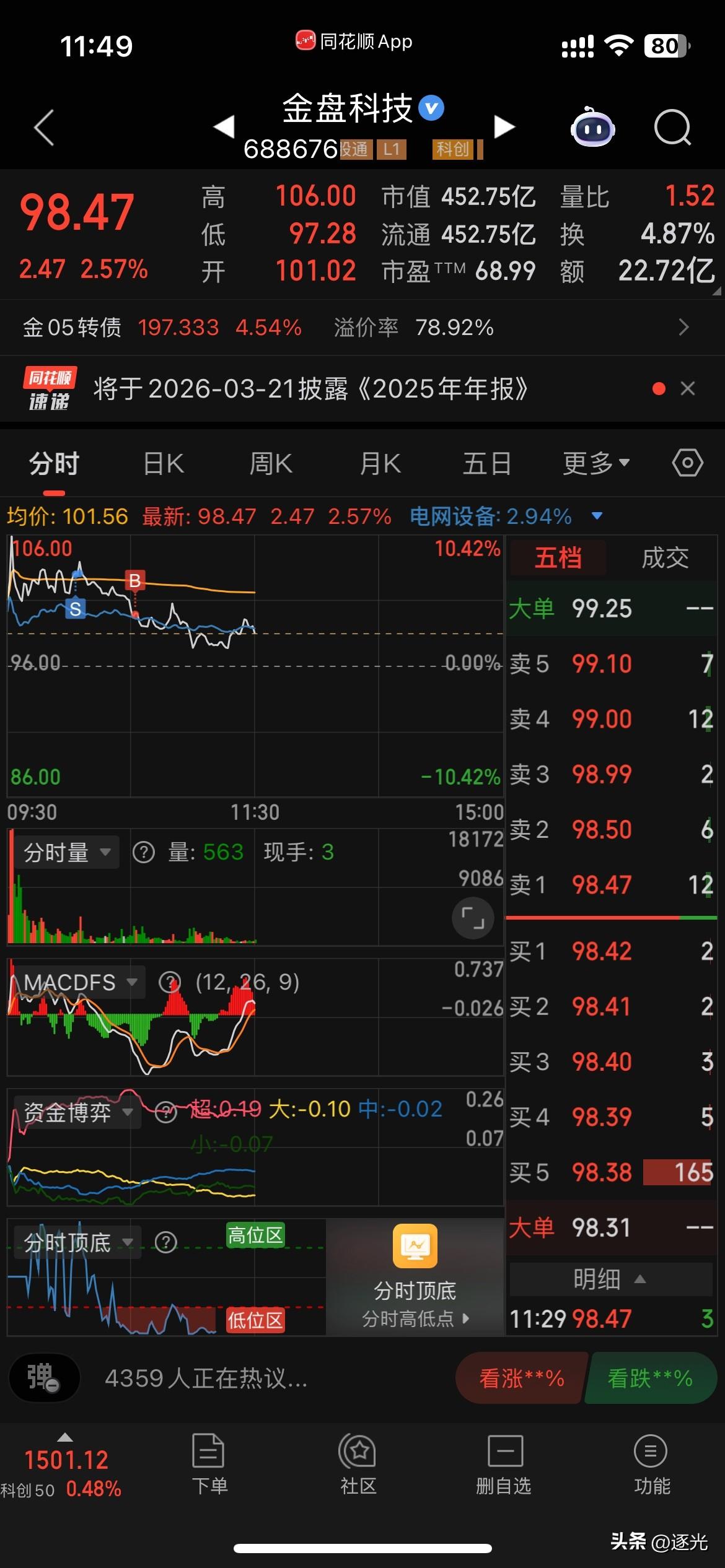Tap 大单 98.31 row

point(612,1227)
